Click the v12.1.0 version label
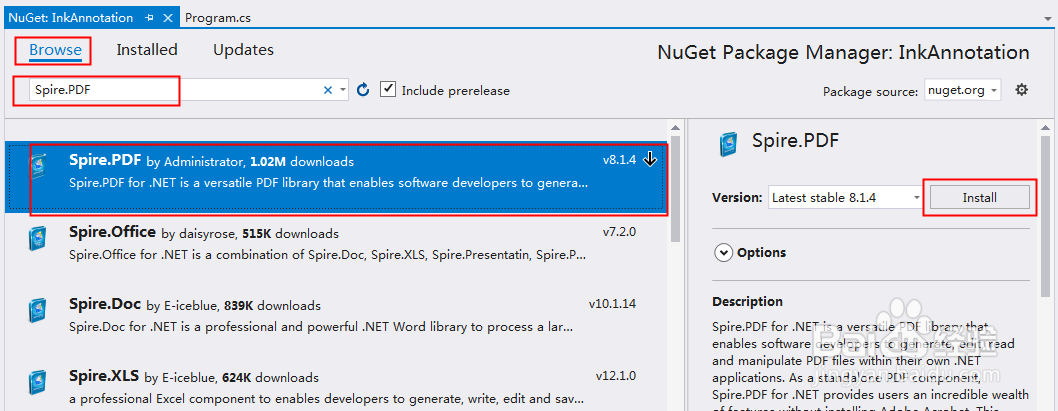Viewport: 1058px width, 411px height. click(x=616, y=375)
